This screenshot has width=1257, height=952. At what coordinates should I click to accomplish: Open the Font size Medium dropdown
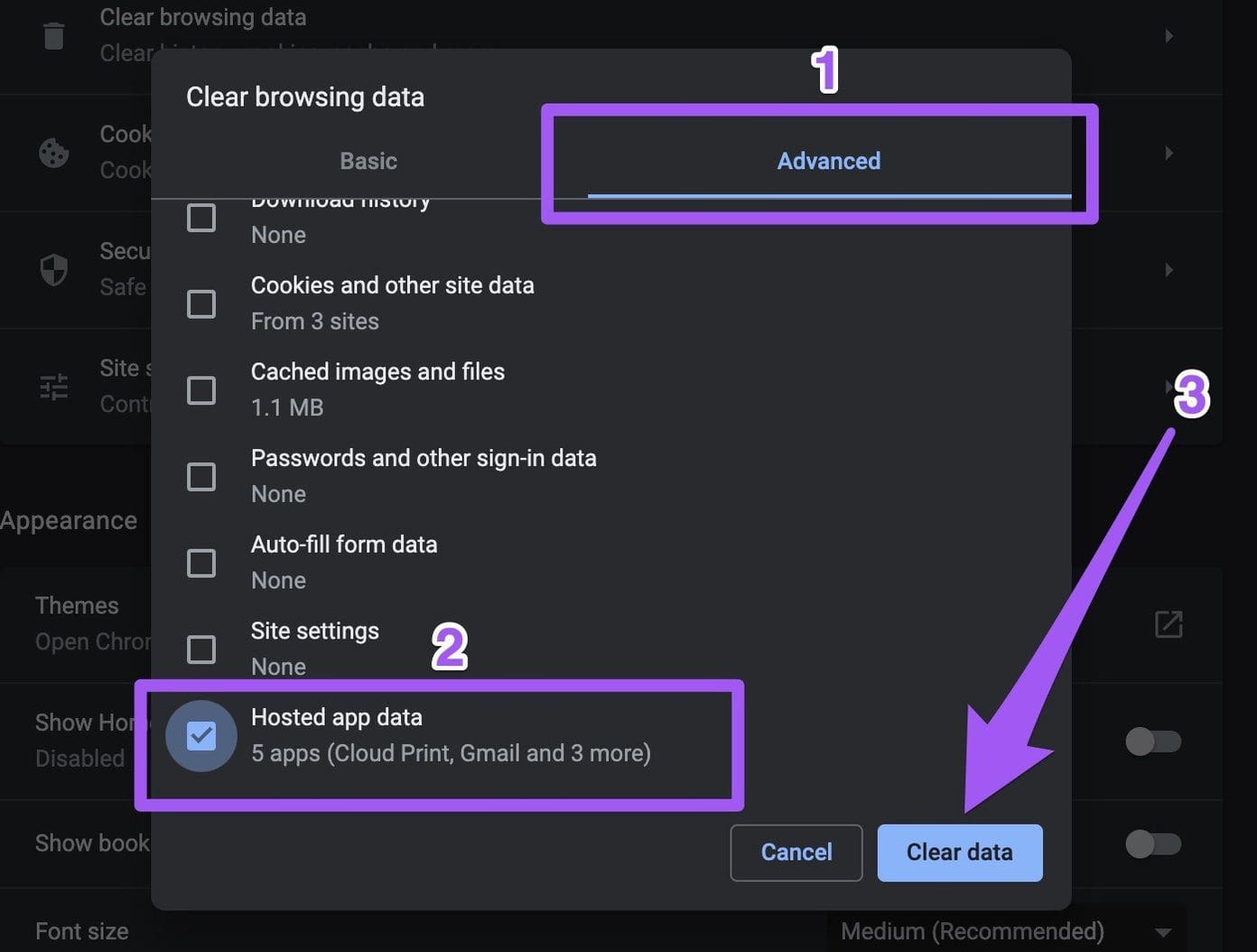pos(1007,931)
